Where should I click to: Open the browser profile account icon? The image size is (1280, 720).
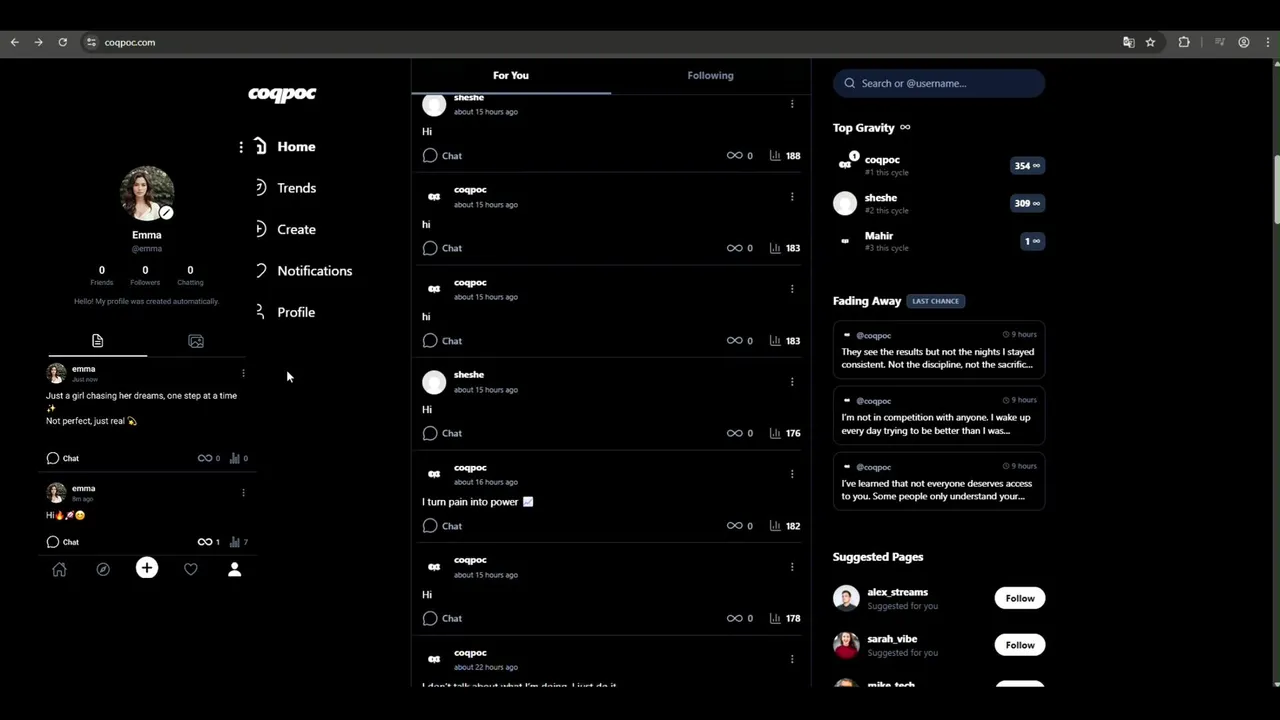[1244, 42]
